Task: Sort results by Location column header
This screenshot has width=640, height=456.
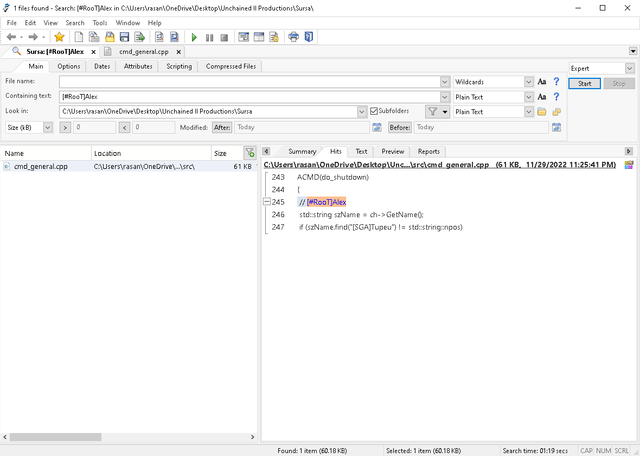Action: 151,153
